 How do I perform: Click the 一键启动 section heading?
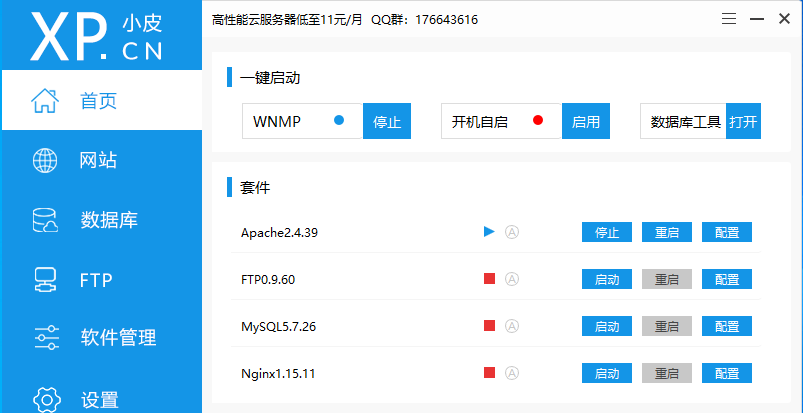pyautogui.click(x=269, y=78)
